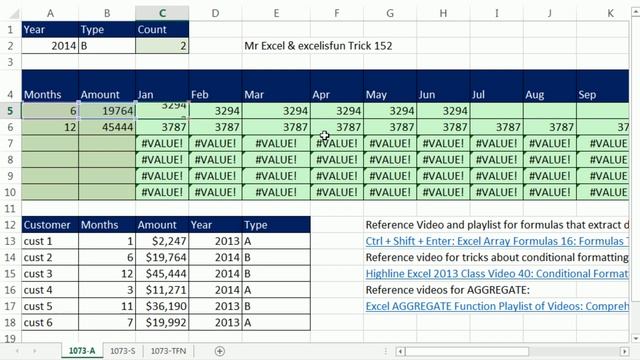Click the Count header cell in row 1
640x360 pixels.
pos(162,29)
